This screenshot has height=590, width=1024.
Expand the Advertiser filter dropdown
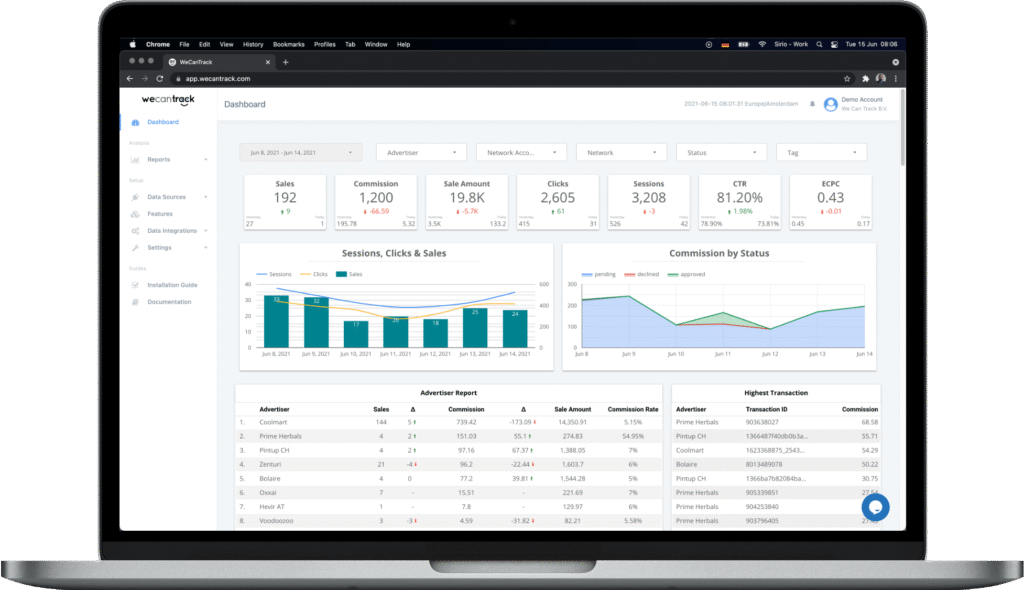[421, 152]
